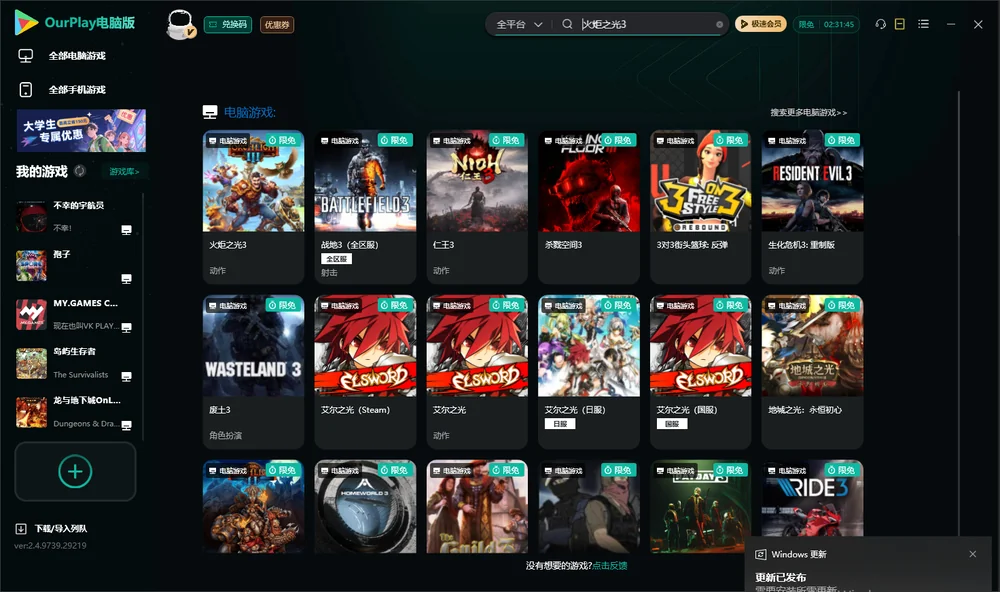Select 龙与地下城OnL... in My Games
The image size is (1000, 592).
click(x=75, y=412)
